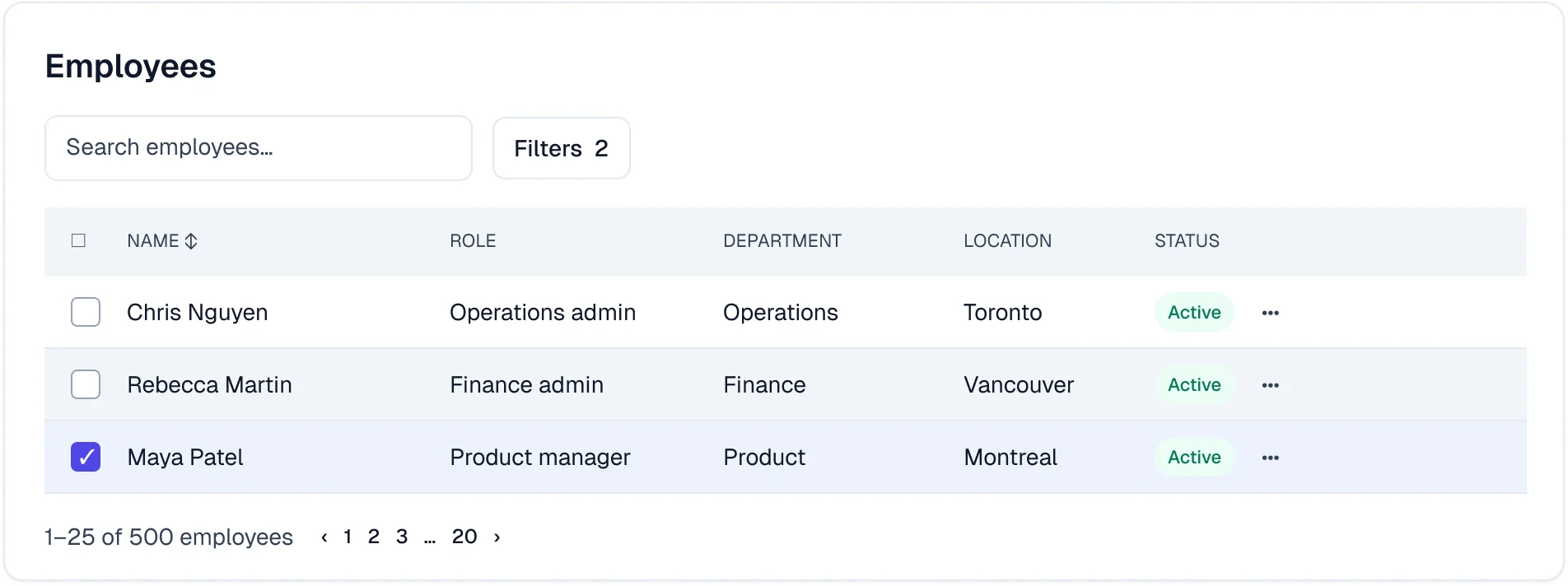Click the STATUS column header
This screenshot has width=1568, height=586.
click(x=1187, y=241)
